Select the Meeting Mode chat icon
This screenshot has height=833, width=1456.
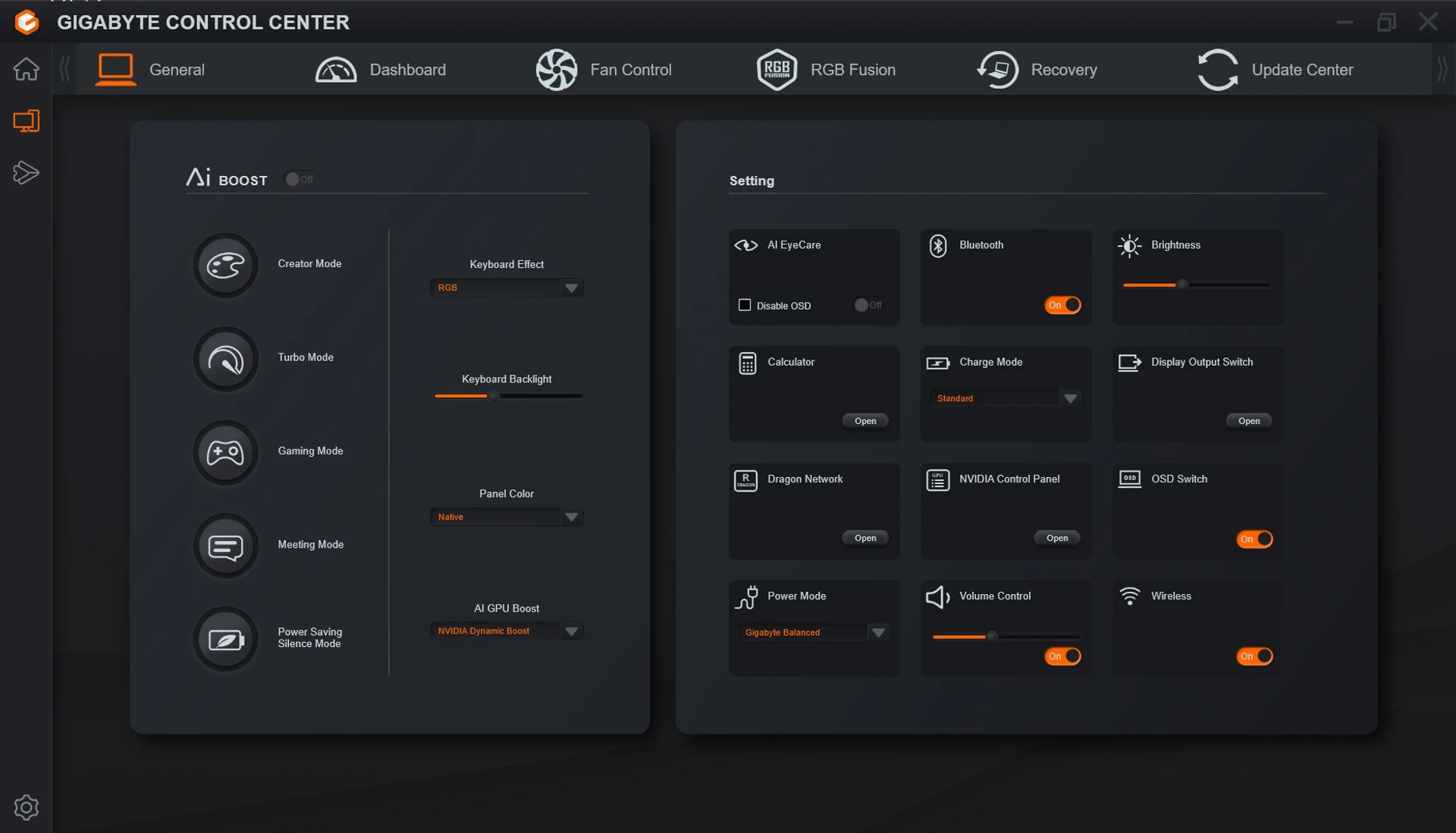(225, 546)
